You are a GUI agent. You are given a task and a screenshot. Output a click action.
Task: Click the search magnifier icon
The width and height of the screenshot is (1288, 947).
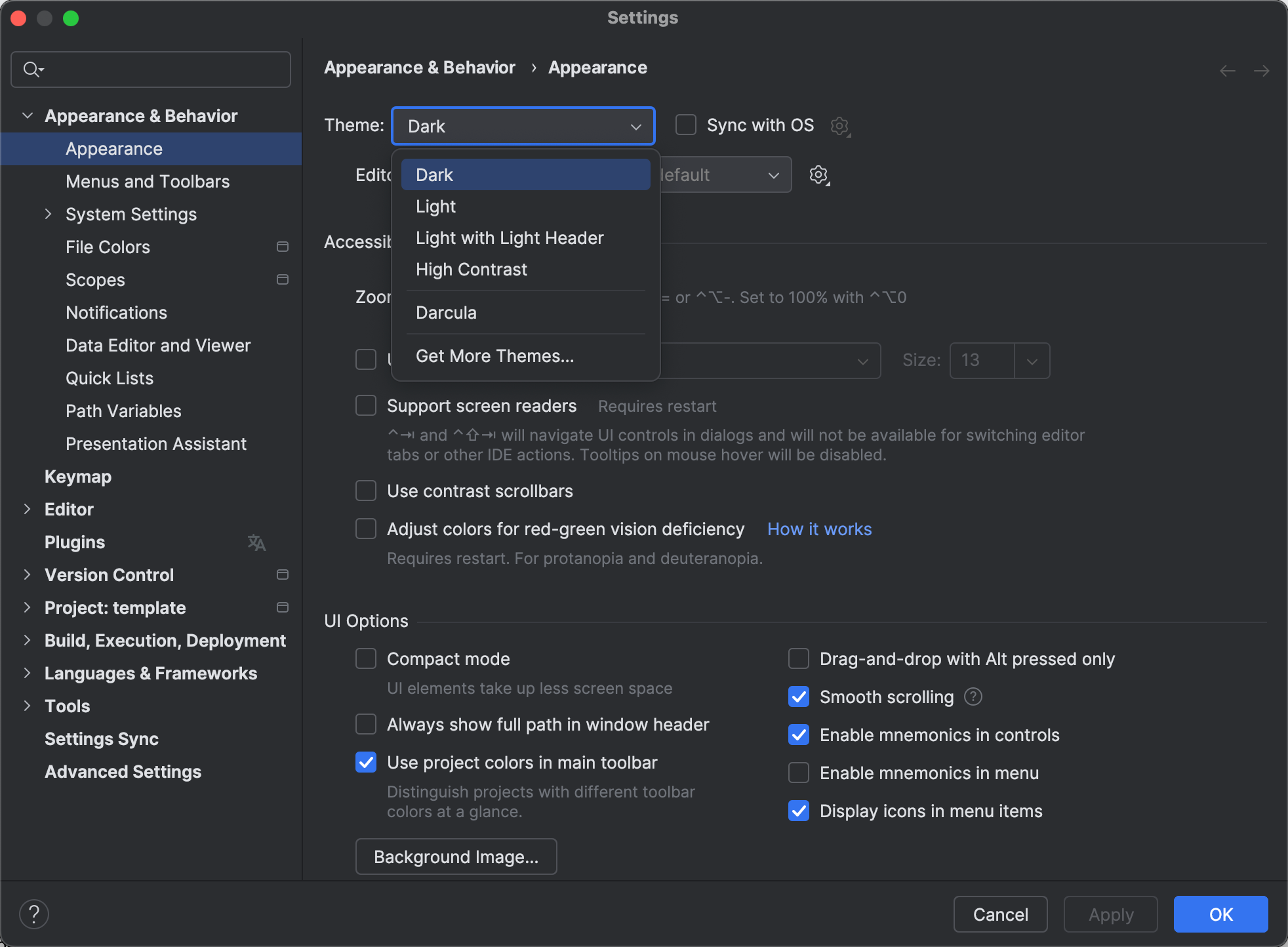pyautogui.click(x=32, y=69)
